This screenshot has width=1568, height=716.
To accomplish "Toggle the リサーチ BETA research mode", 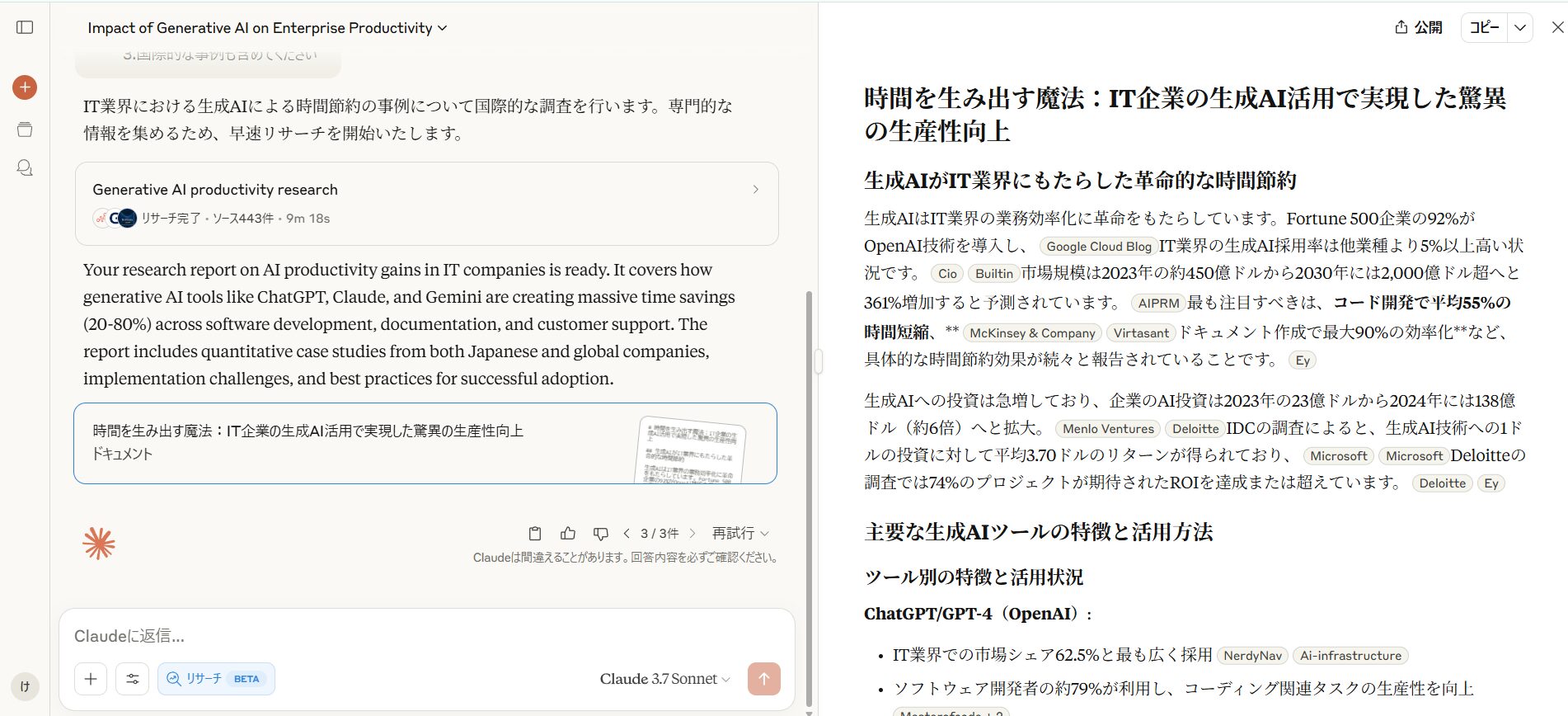I will coord(216,679).
